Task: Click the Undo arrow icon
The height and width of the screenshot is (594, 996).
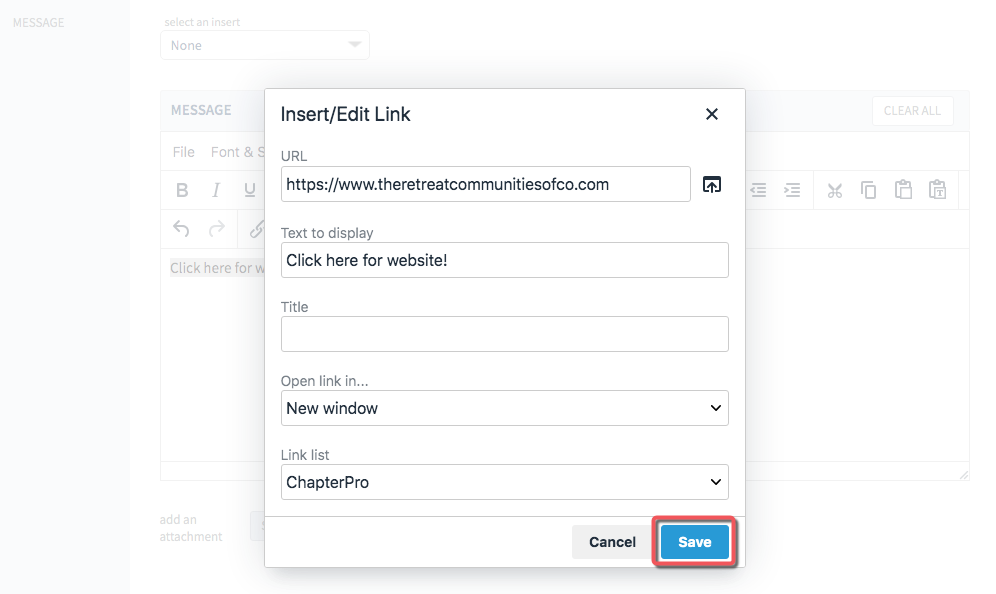Action: [181, 229]
